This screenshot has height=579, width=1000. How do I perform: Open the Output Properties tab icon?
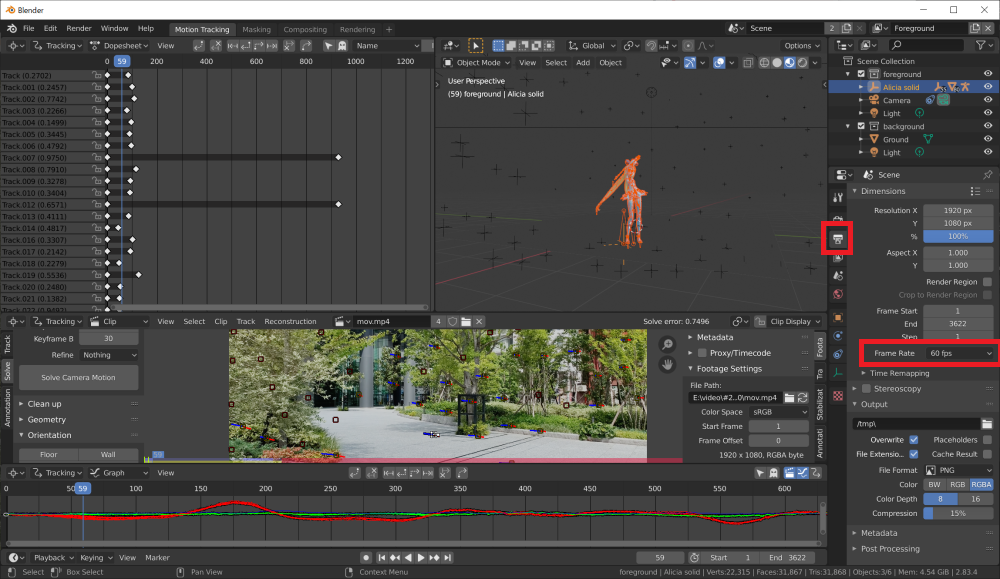(838, 238)
